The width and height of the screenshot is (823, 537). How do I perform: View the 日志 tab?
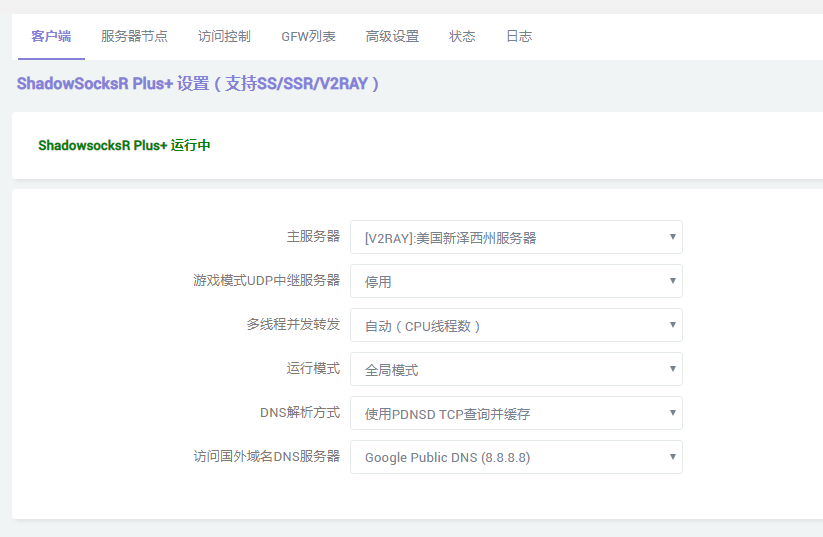pyautogui.click(x=519, y=36)
